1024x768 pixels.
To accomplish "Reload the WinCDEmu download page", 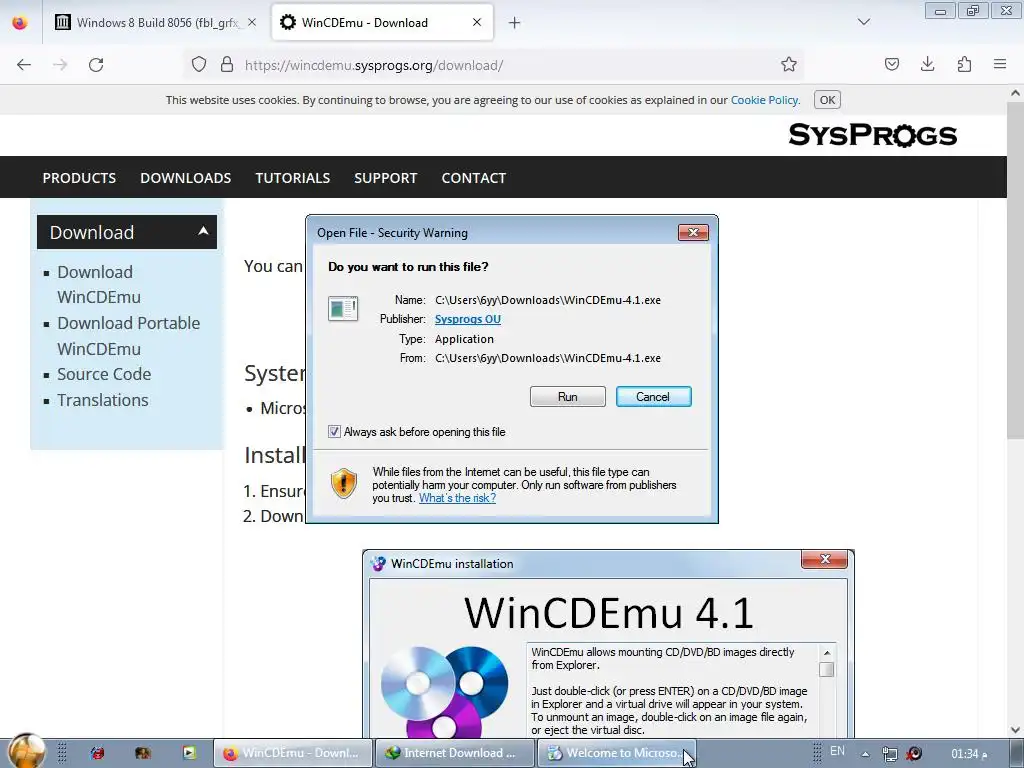I will click(x=96, y=65).
